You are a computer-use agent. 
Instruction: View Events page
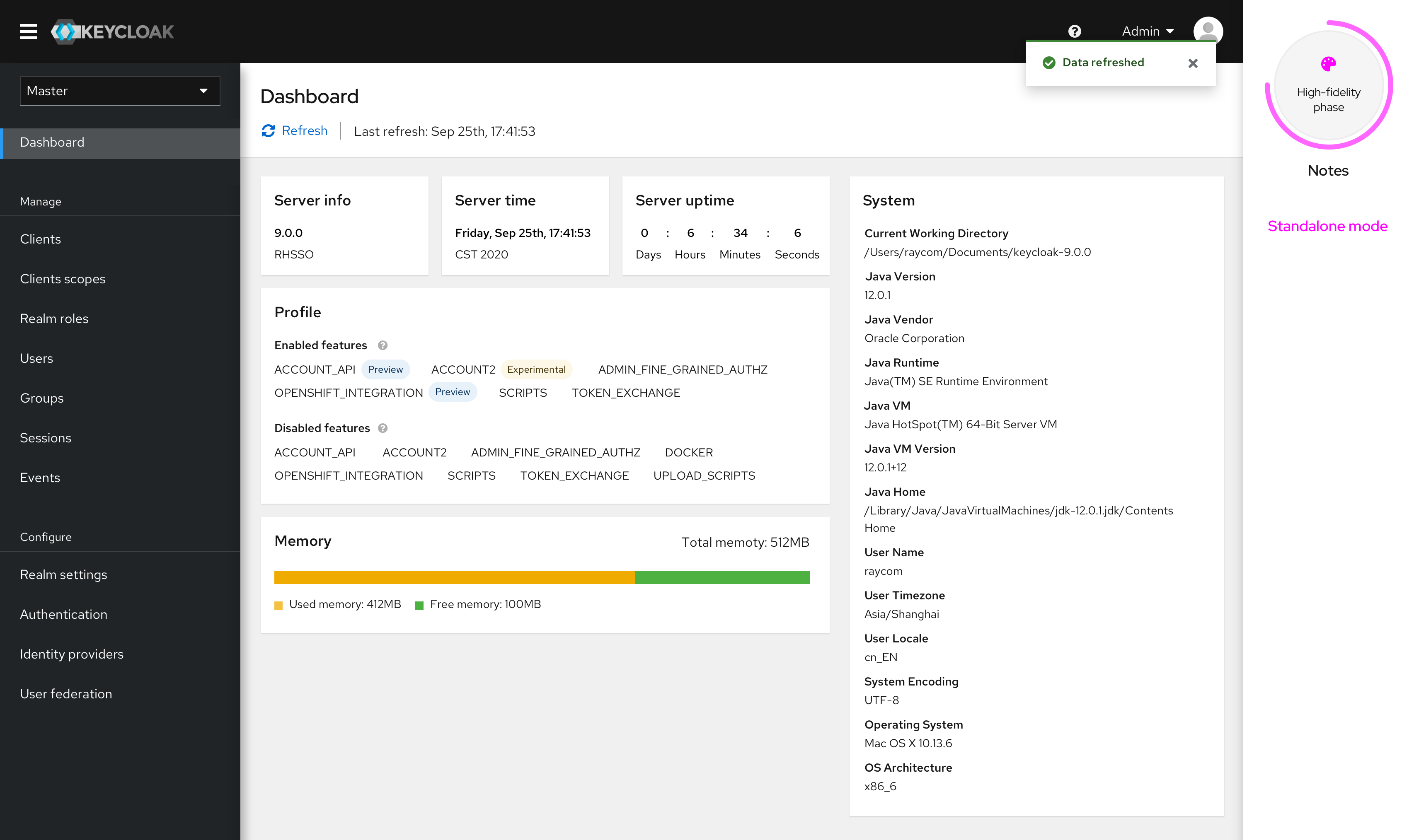coord(40,477)
